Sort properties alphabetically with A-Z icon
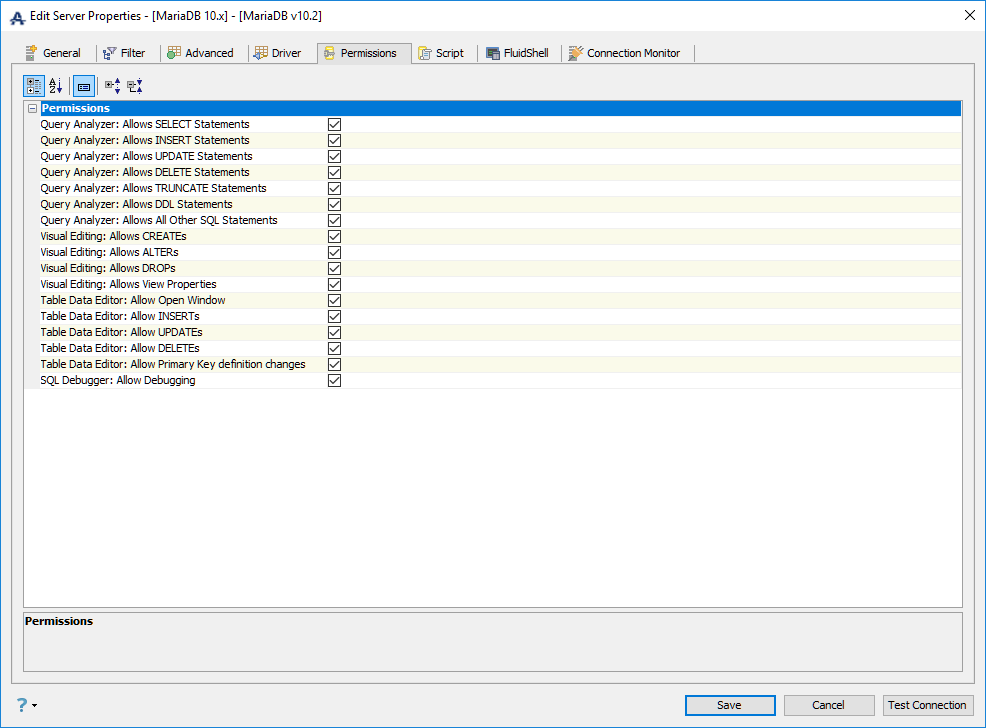Screen dimensions: 986x728 [x=56, y=85]
